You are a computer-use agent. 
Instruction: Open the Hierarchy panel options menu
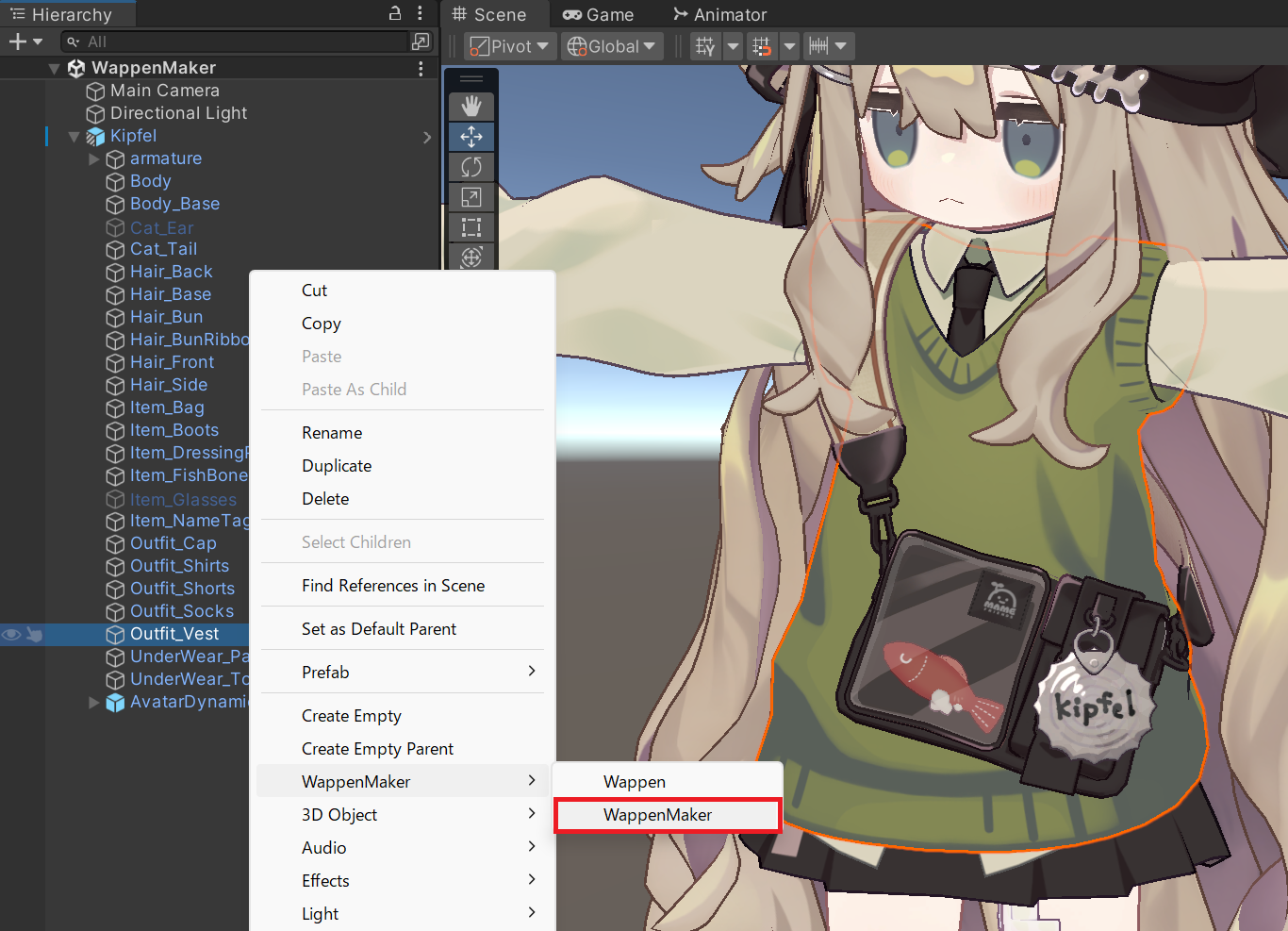(x=420, y=13)
